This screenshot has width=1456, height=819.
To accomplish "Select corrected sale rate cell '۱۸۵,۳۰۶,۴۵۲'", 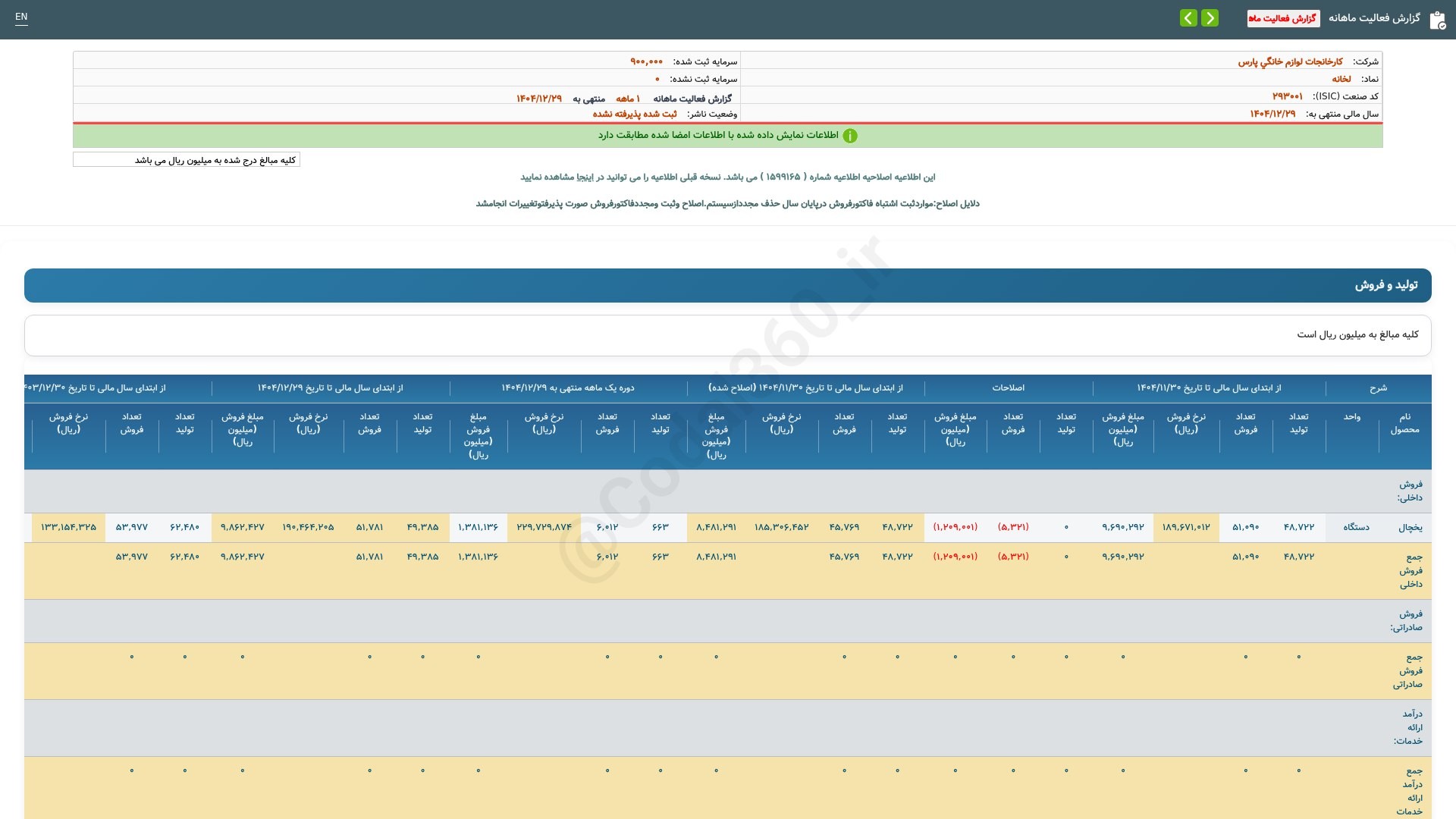I will pos(782,527).
